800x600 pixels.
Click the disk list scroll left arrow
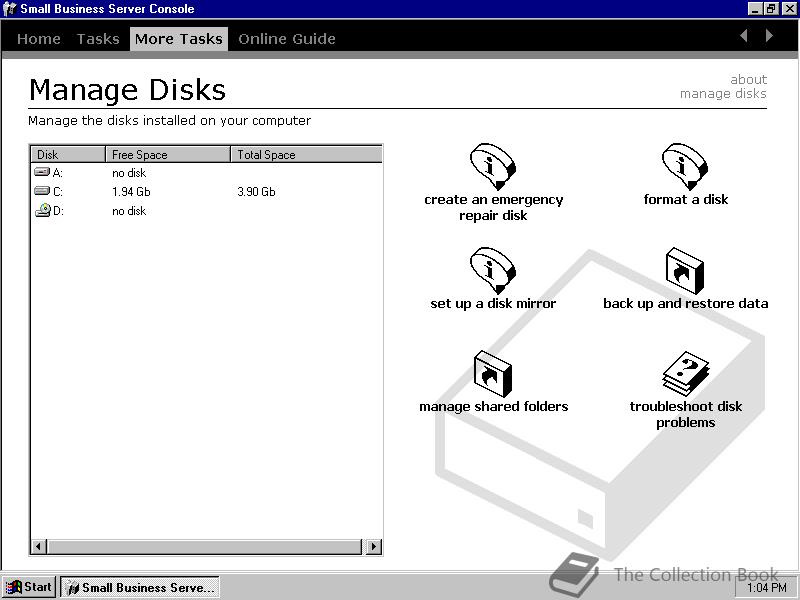[38, 546]
